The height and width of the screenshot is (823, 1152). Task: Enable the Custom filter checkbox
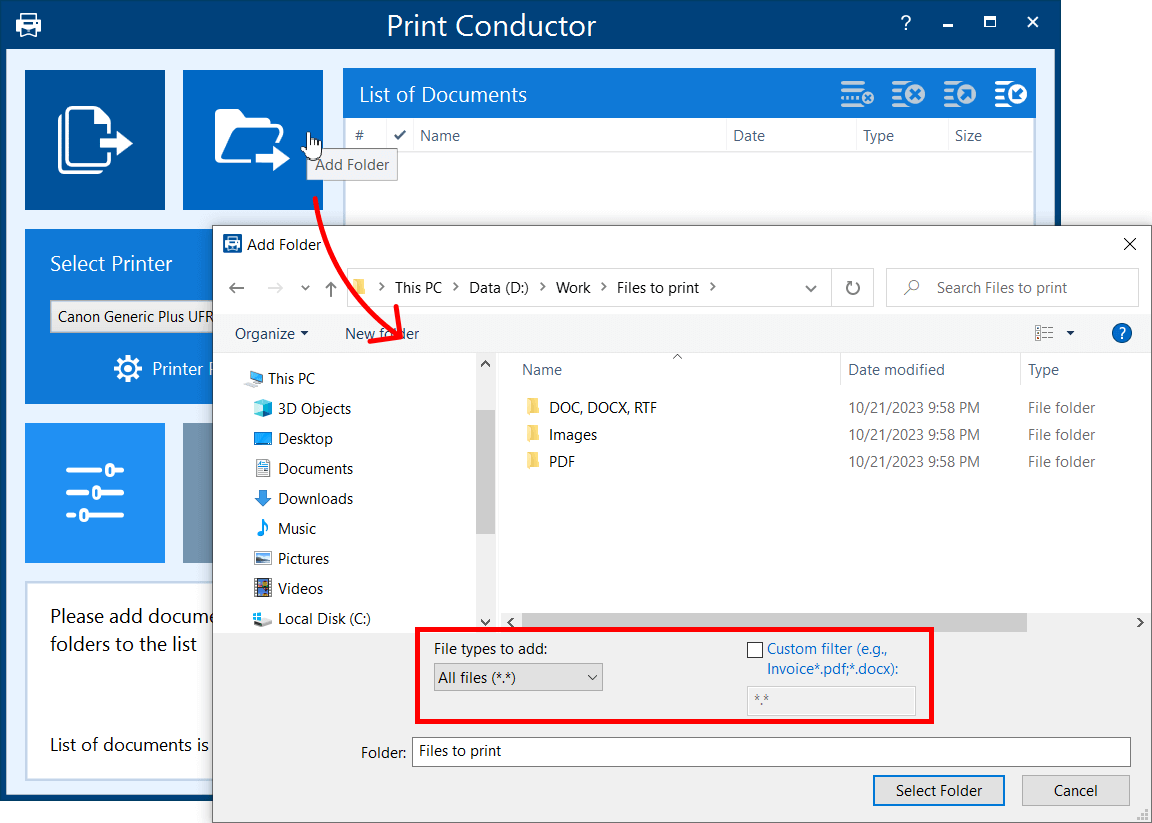(755, 650)
